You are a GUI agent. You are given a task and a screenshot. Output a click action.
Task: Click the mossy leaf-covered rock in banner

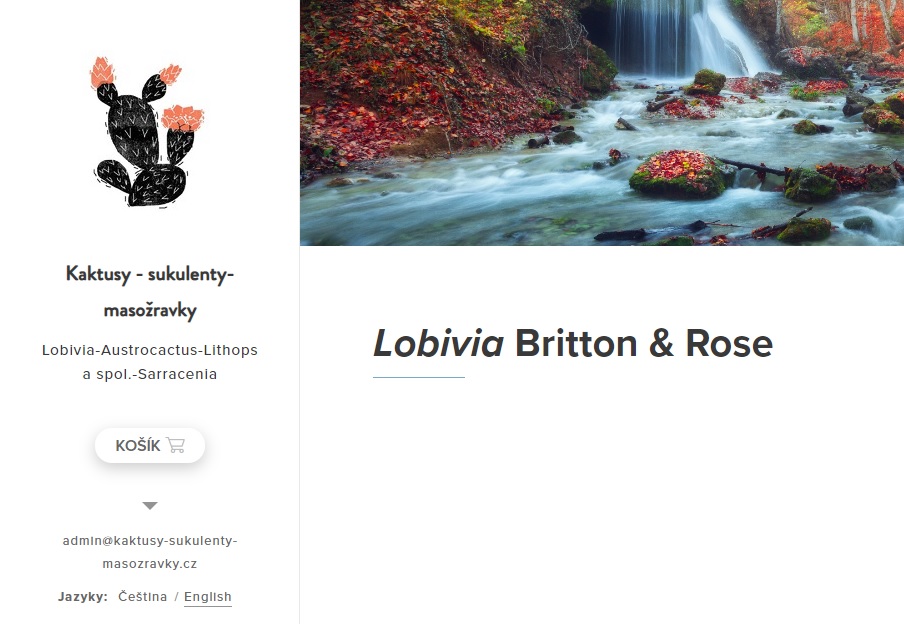point(679,174)
